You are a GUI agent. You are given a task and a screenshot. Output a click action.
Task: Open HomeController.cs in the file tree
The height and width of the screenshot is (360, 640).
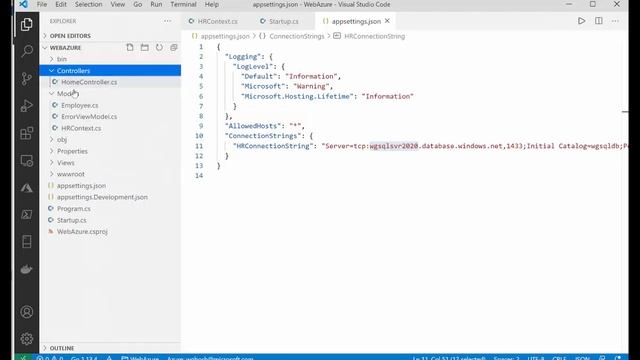click(x=89, y=82)
